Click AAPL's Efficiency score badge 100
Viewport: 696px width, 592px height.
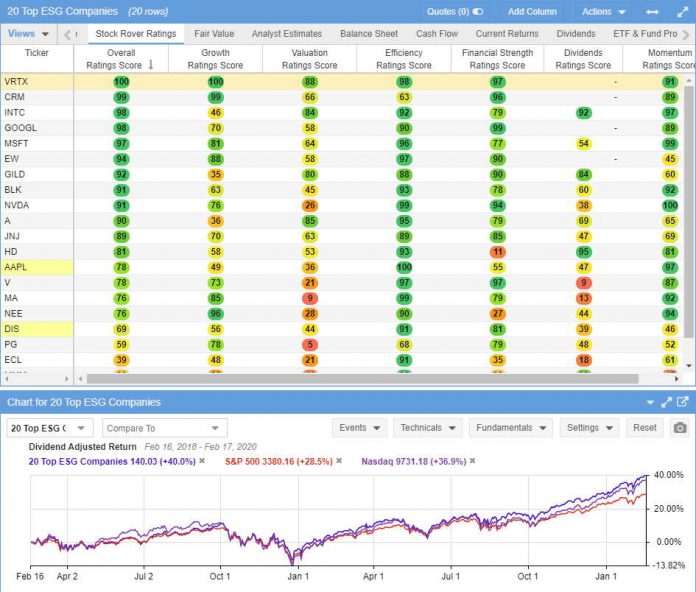point(404,267)
